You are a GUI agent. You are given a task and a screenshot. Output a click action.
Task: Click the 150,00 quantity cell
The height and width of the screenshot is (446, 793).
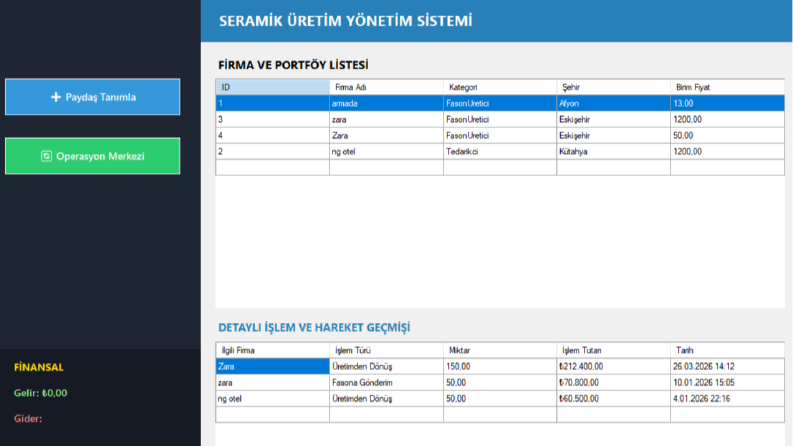click(500, 366)
